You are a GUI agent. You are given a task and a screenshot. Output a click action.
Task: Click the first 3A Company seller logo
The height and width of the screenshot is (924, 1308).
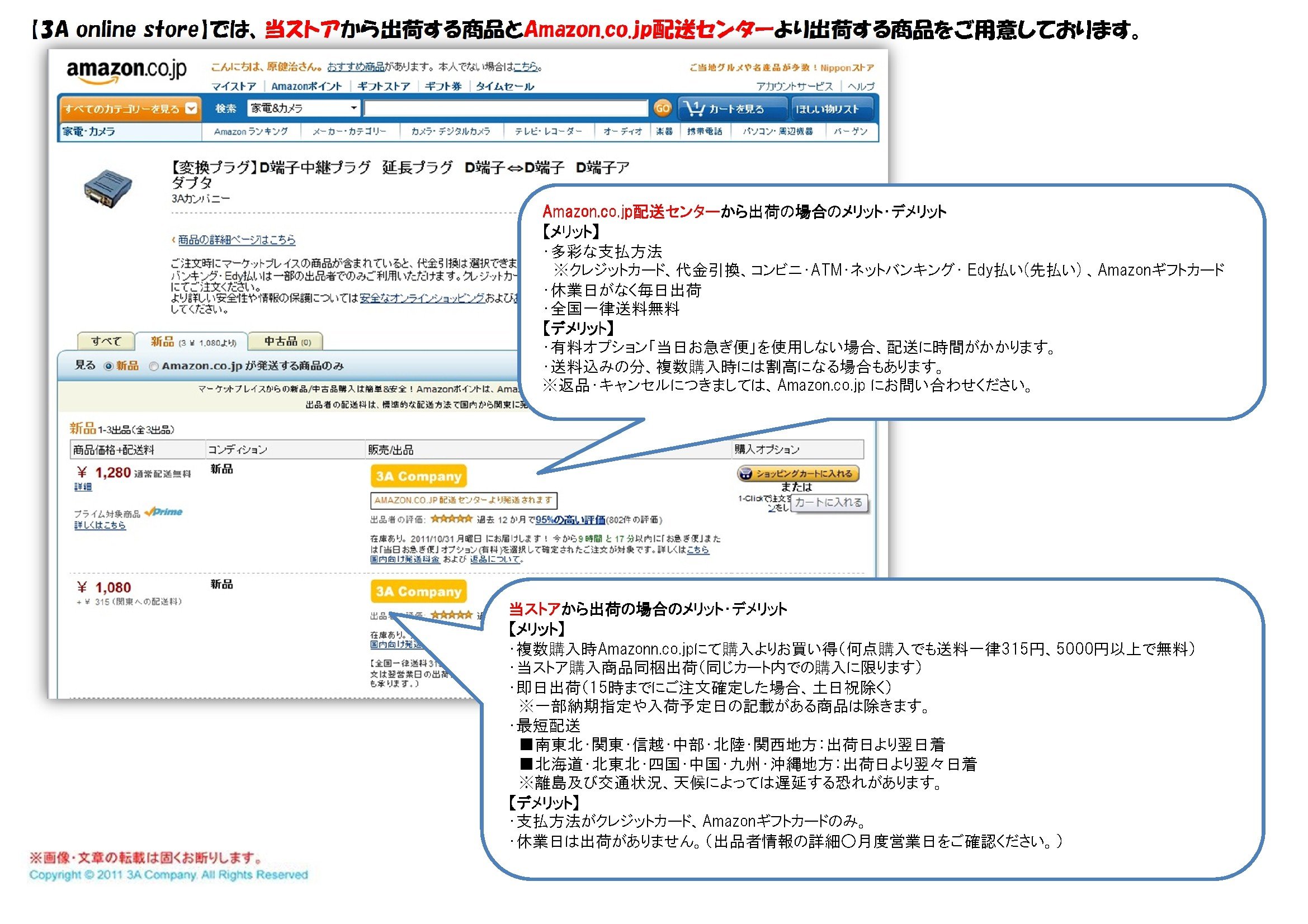(x=418, y=476)
